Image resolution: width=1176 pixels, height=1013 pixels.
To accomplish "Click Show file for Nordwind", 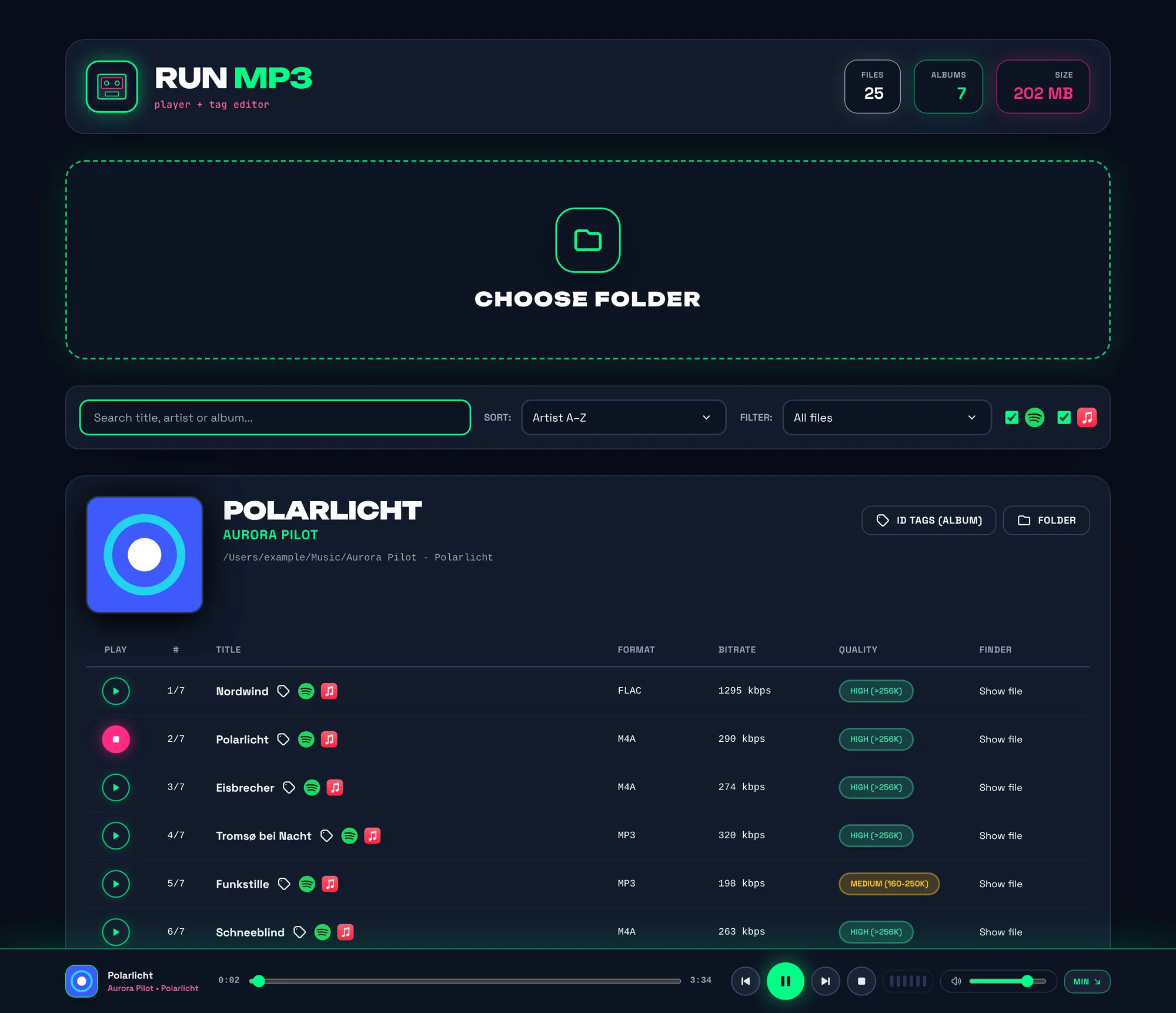I will tap(1001, 691).
